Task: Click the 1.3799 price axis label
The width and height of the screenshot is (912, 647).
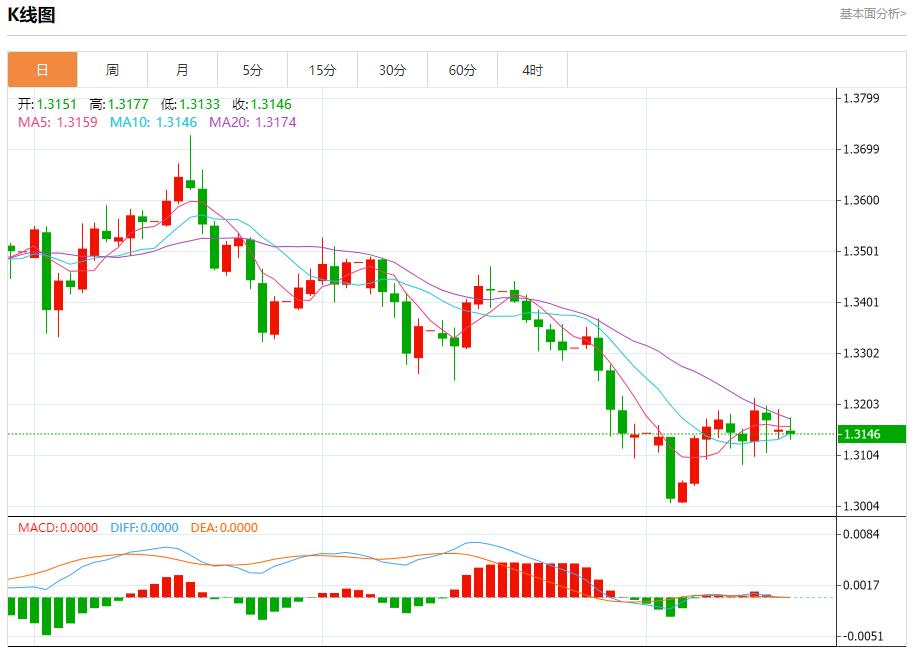Action: [860, 98]
